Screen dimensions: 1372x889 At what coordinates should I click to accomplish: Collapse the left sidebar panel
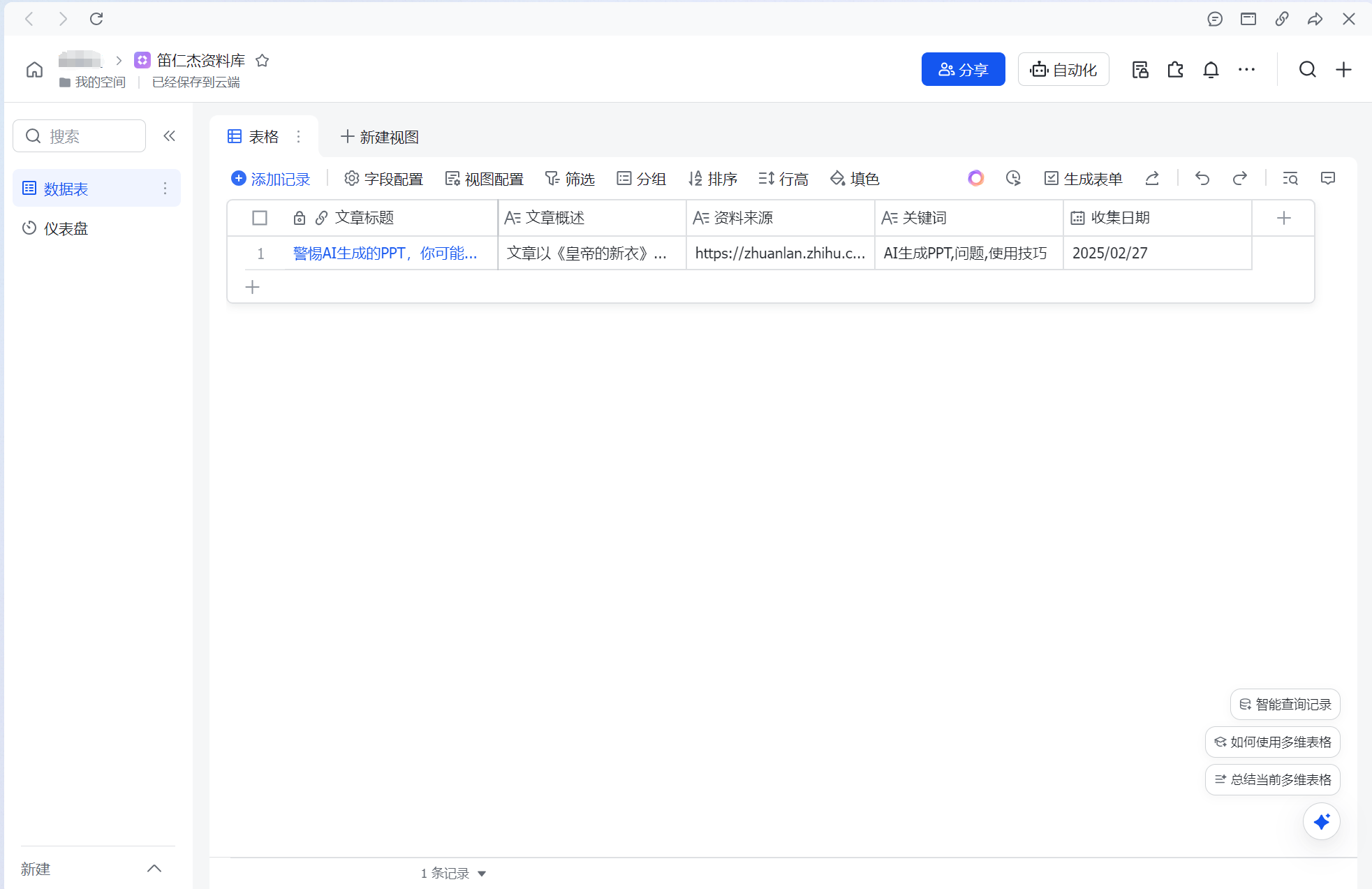tap(169, 136)
